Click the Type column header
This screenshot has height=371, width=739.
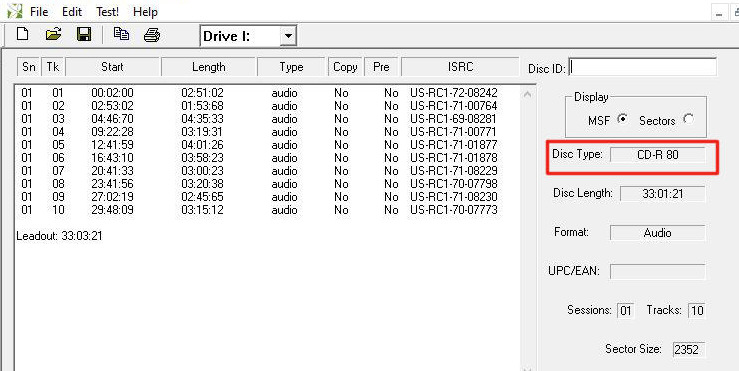(x=291, y=67)
